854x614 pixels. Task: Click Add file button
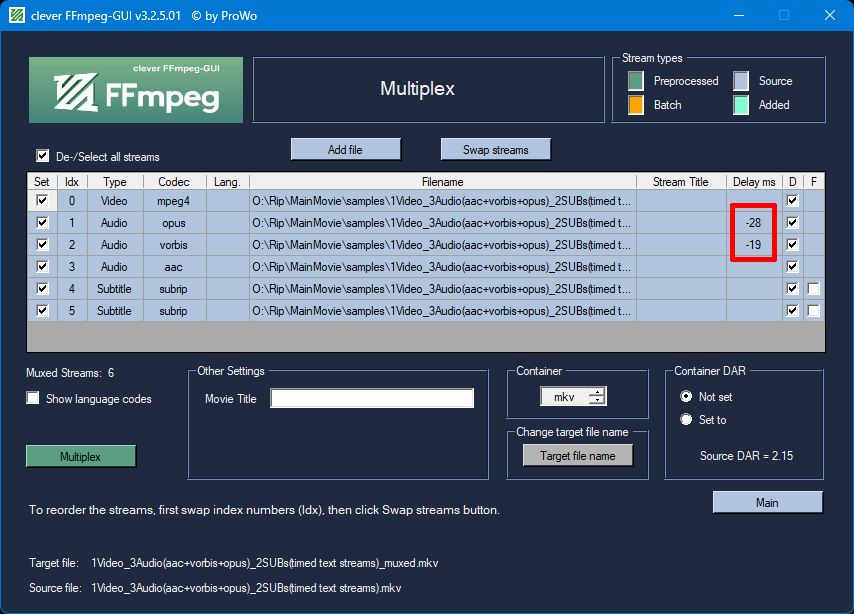coord(345,149)
